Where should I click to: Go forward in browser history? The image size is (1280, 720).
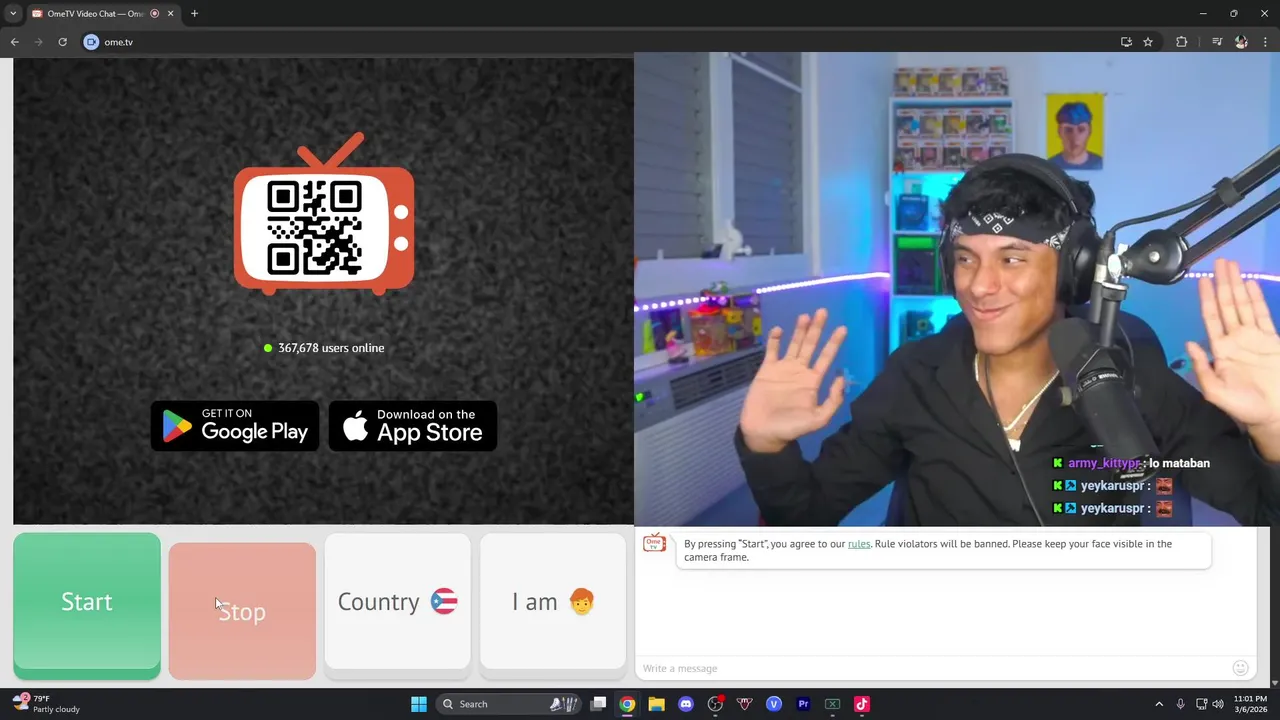39,42
